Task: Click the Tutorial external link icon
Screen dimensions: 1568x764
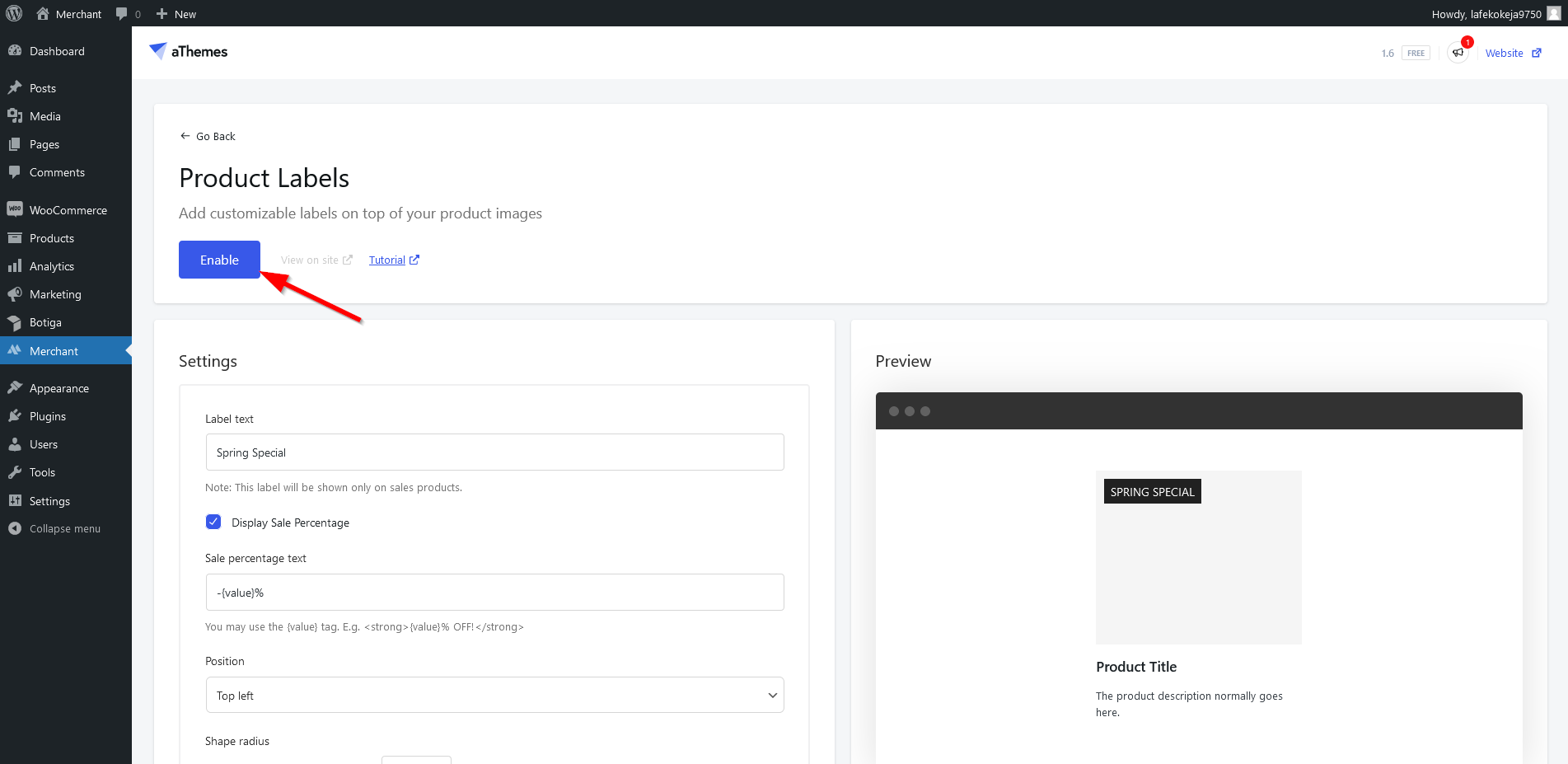Action: pos(414,260)
